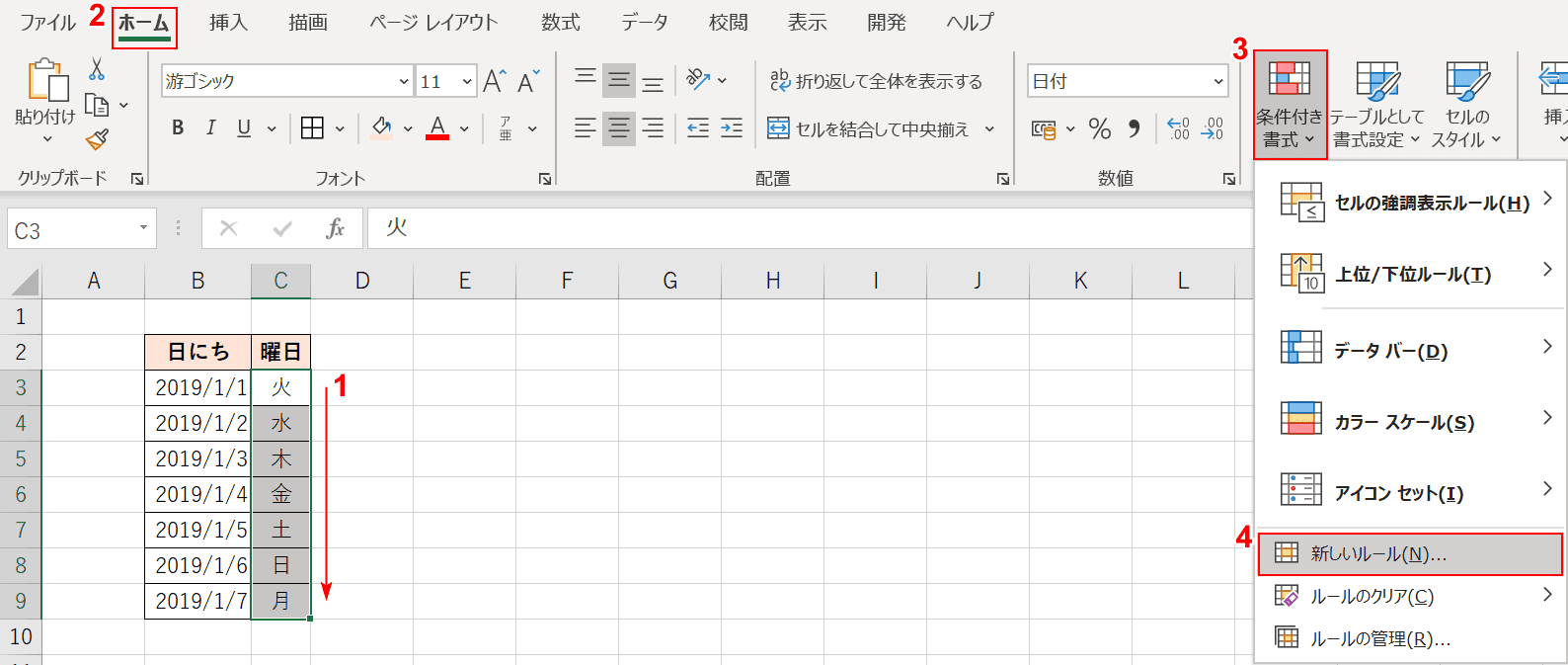Toggle Bold formatting
1568x665 pixels.
[178, 127]
